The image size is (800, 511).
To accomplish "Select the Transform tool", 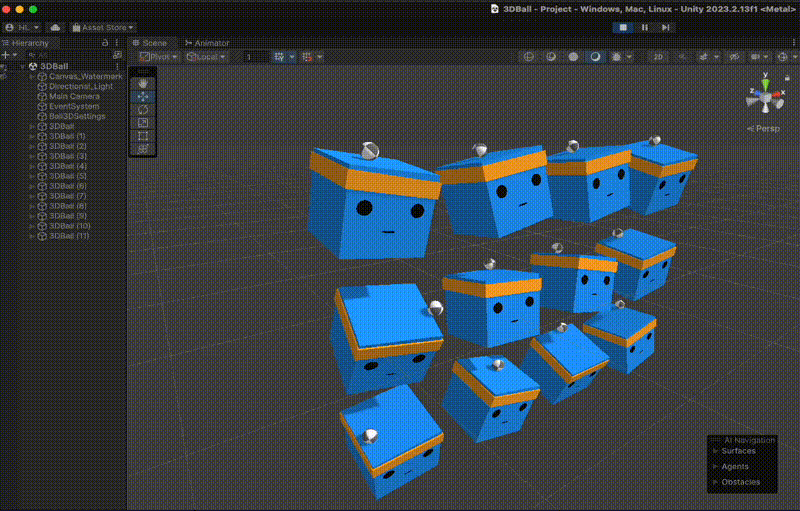I will 142,149.
